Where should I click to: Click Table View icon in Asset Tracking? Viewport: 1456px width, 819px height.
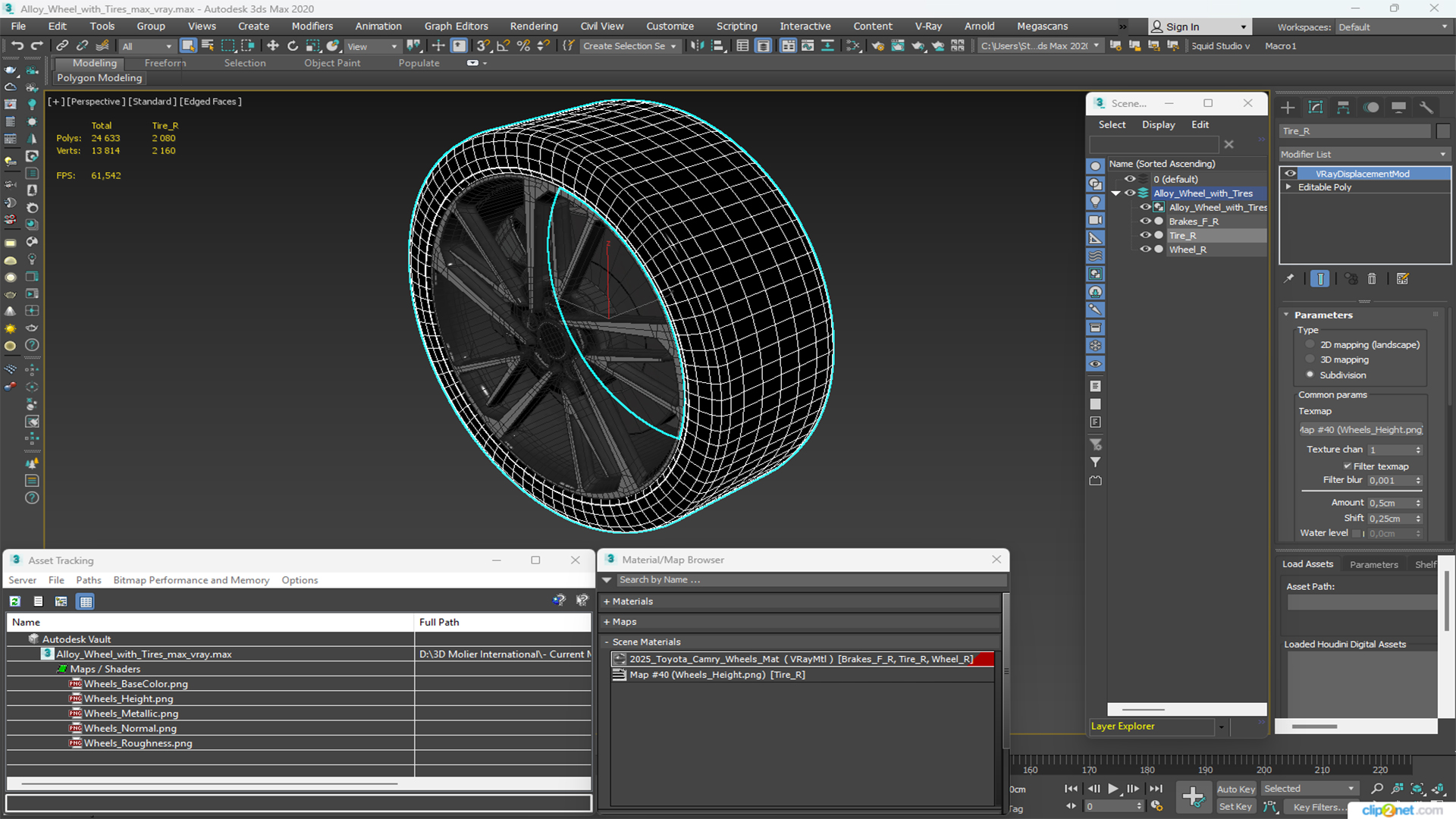click(86, 601)
